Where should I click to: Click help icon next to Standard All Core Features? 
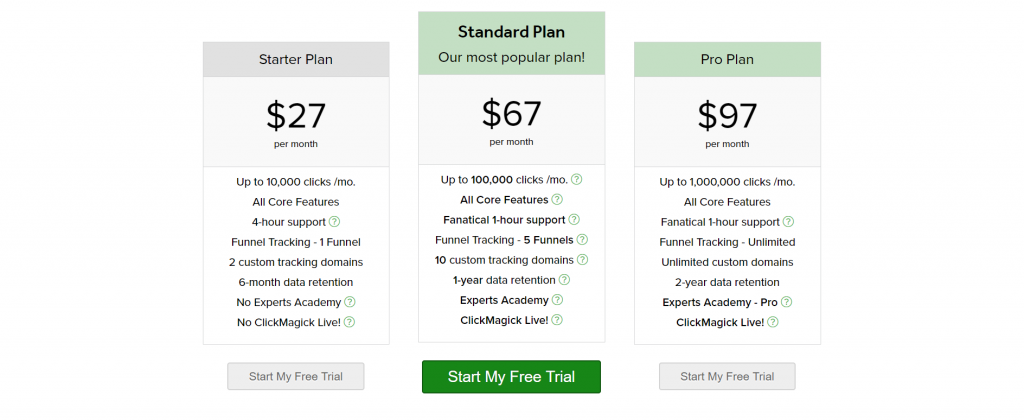[557, 200]
